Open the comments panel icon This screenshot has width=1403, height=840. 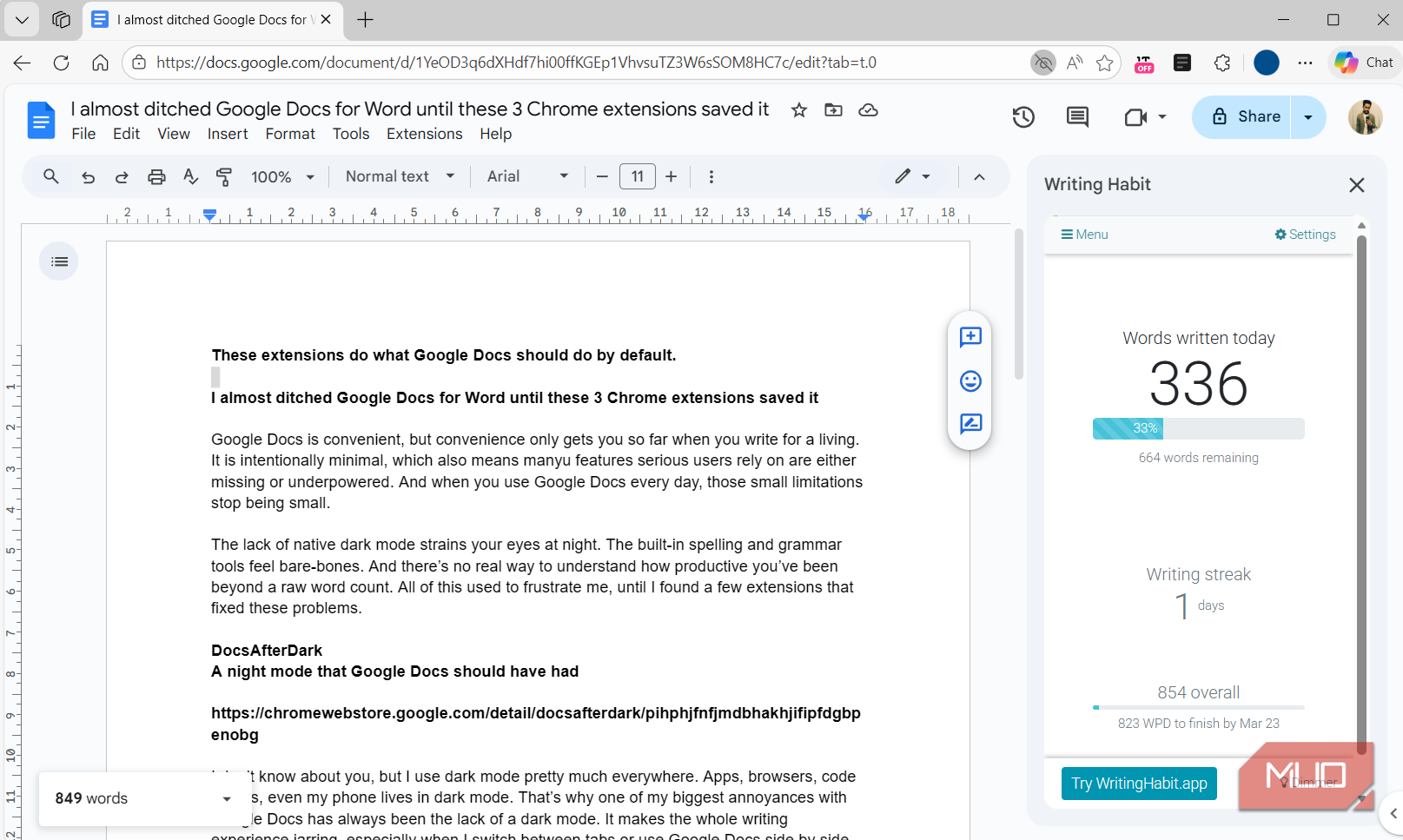coord(1077,117)
